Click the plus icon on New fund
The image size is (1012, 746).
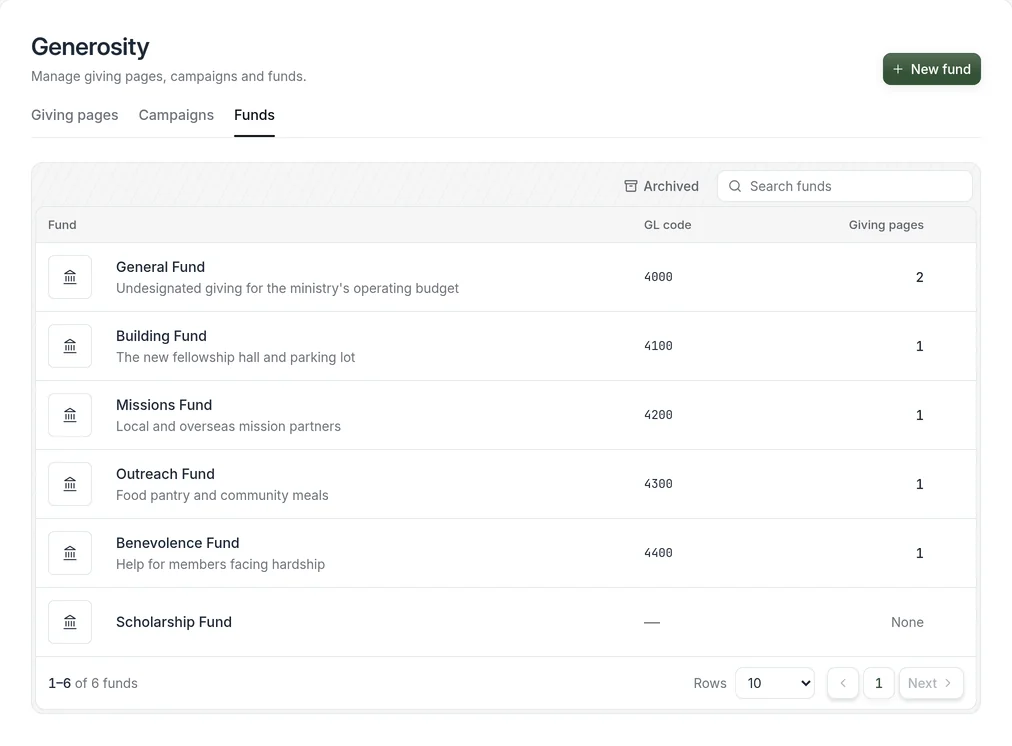pos(898,69)
